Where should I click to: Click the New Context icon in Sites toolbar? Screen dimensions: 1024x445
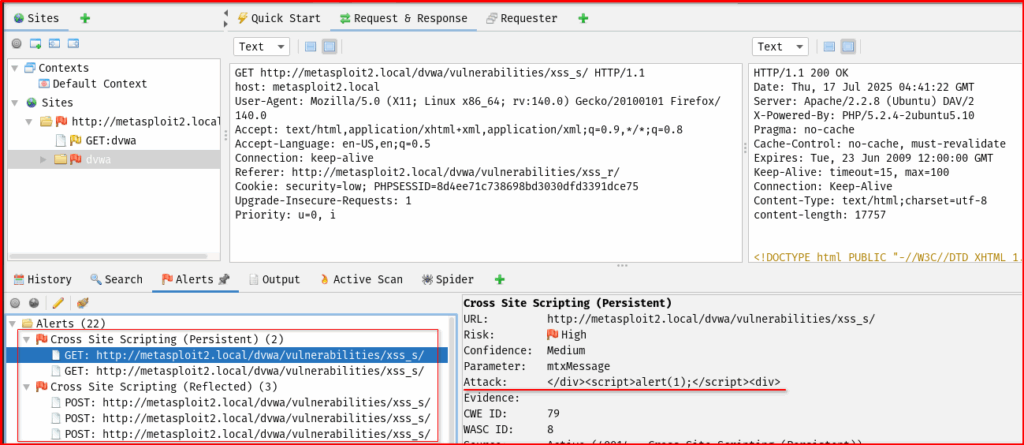coord(36,44)
